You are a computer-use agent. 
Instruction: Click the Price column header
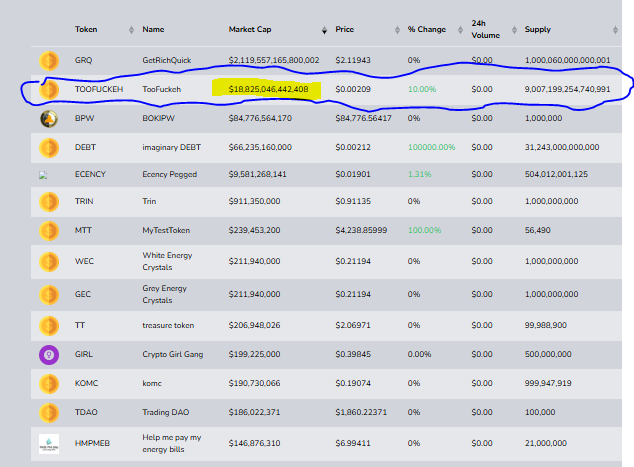(344, 29)
